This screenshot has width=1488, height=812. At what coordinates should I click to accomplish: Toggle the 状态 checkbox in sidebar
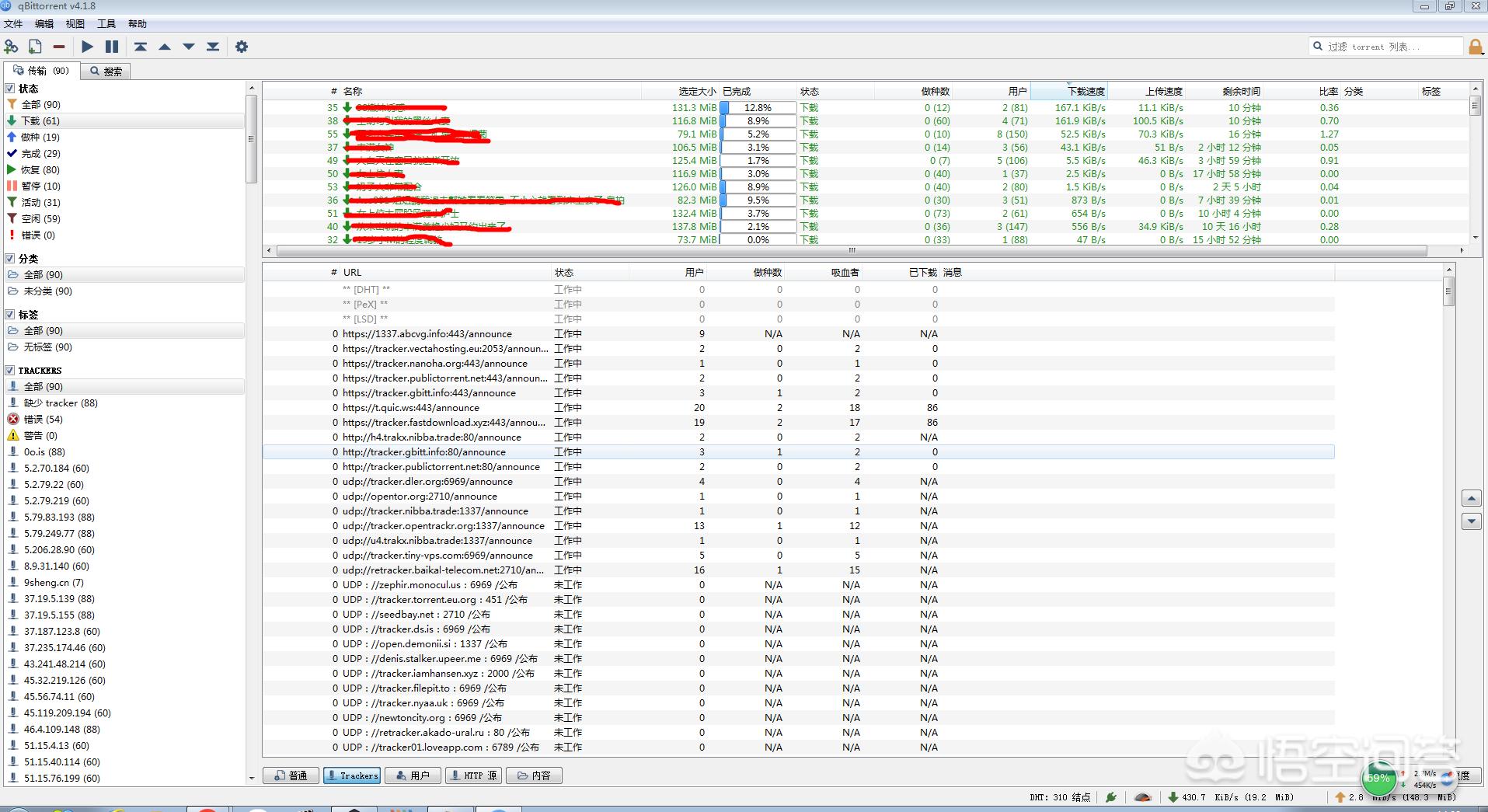coord(10,89)
